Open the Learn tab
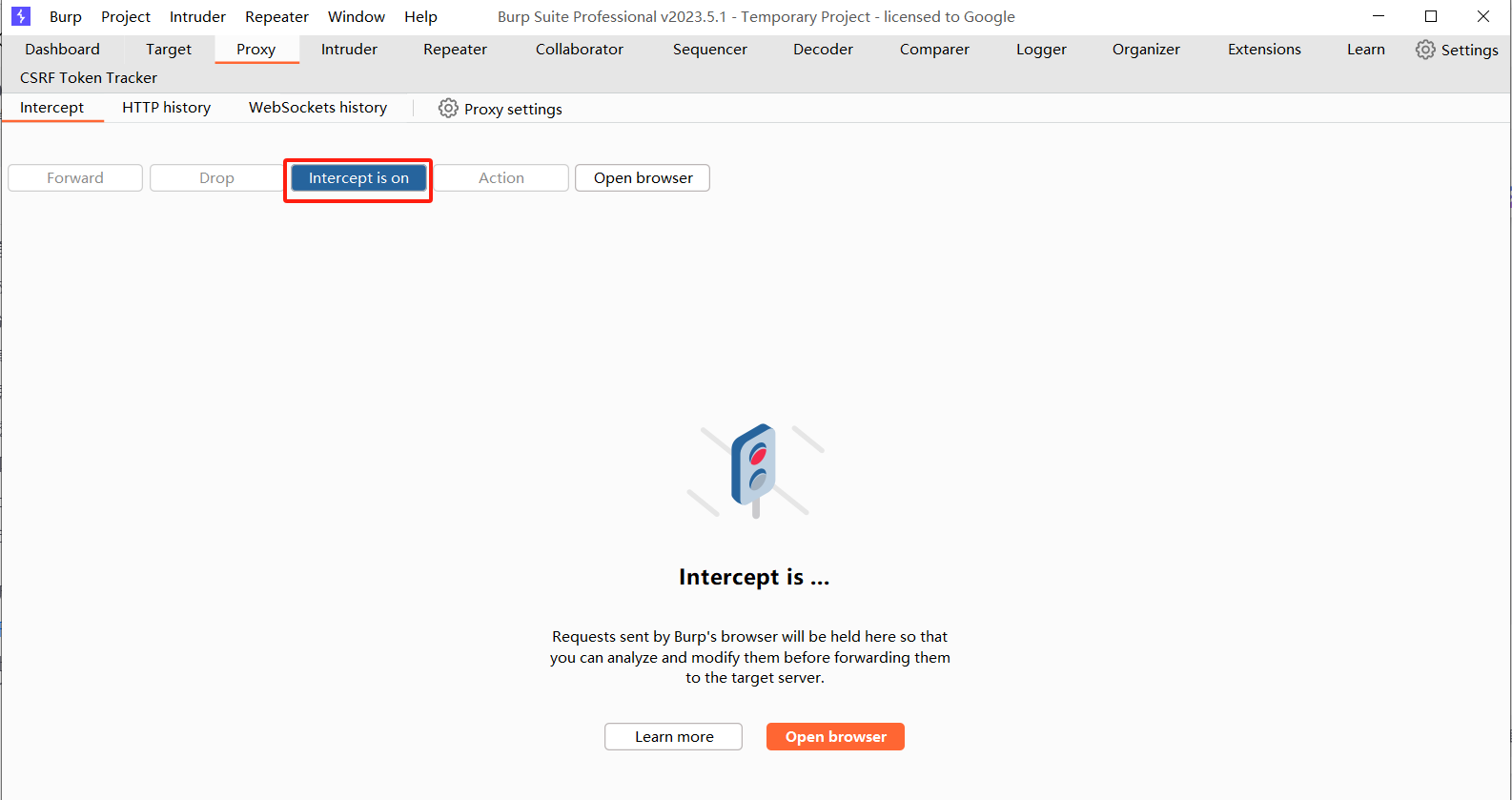The width and height of the screenshot is (1512, 800). point(1366,50)
